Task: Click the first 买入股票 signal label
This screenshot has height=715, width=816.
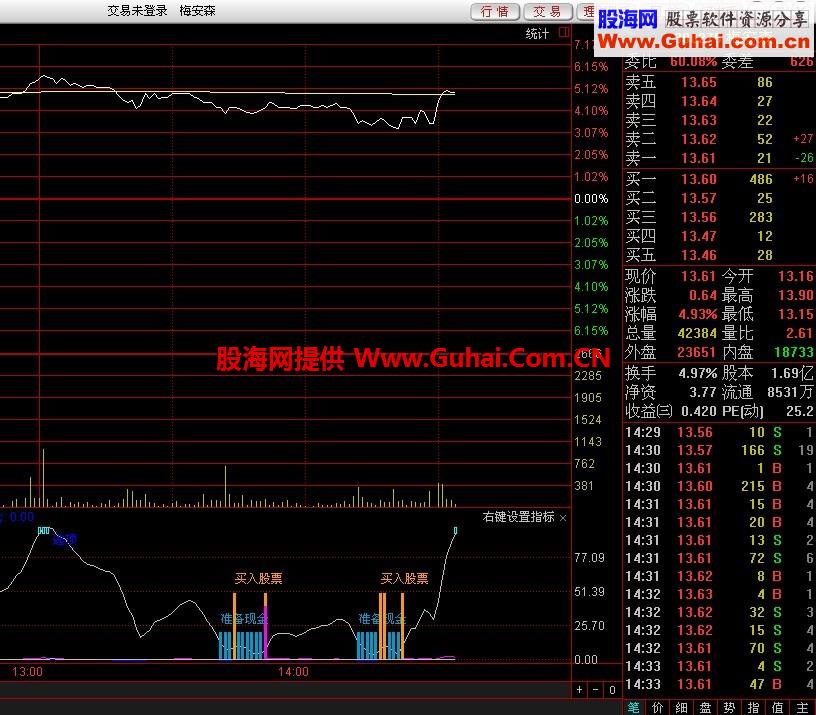Action: (x=259, y=579)
